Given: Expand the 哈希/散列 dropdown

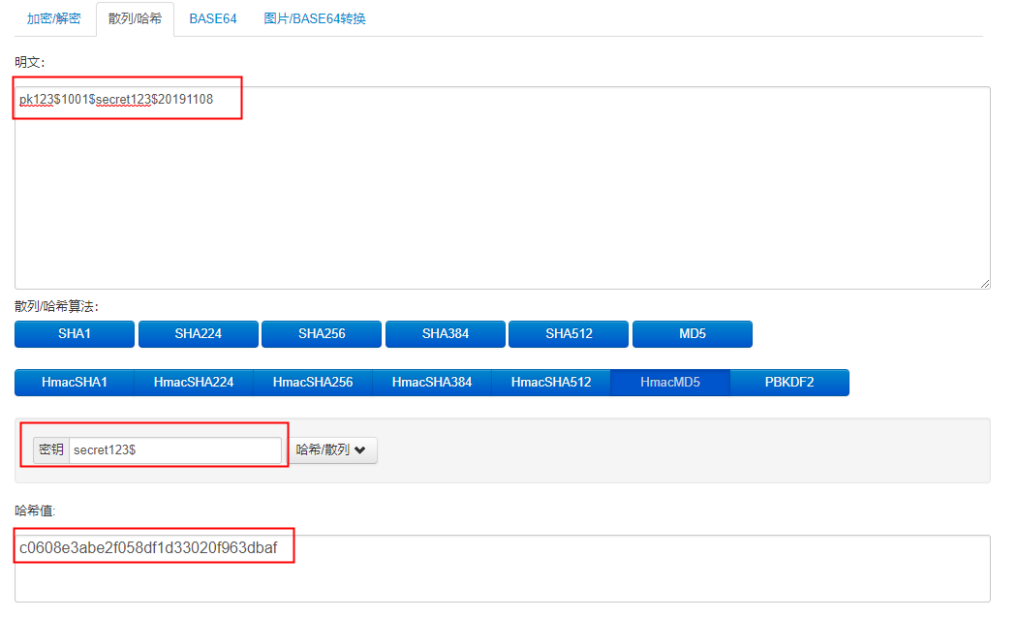Looking at the screenshot, I should 333,450.
